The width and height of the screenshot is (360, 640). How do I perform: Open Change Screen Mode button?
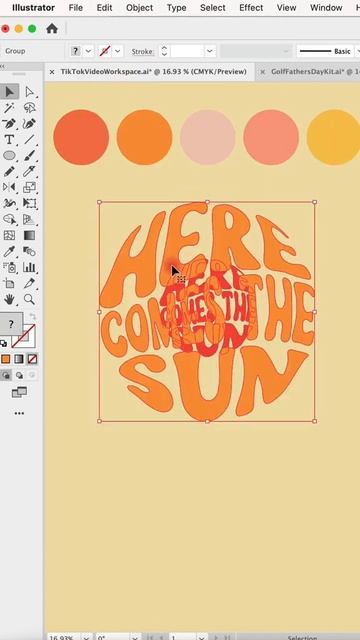coord(19,392)
